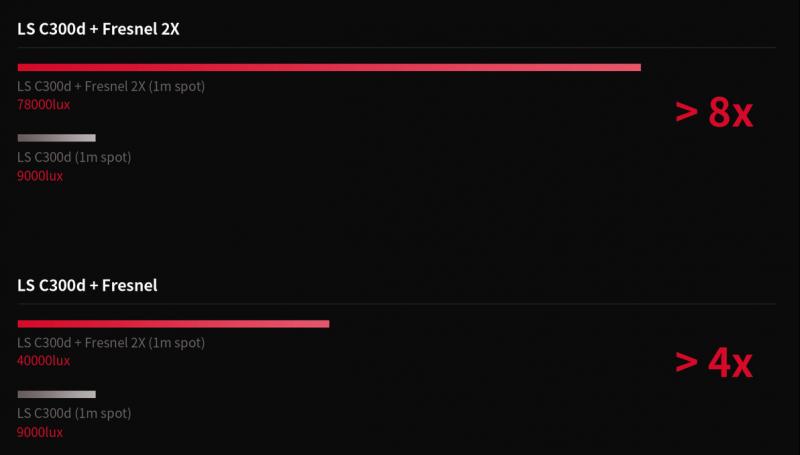This screenshot has width=800, height=455.
Task: Click the red 78000lux value
Action: [x=43, y=105]
